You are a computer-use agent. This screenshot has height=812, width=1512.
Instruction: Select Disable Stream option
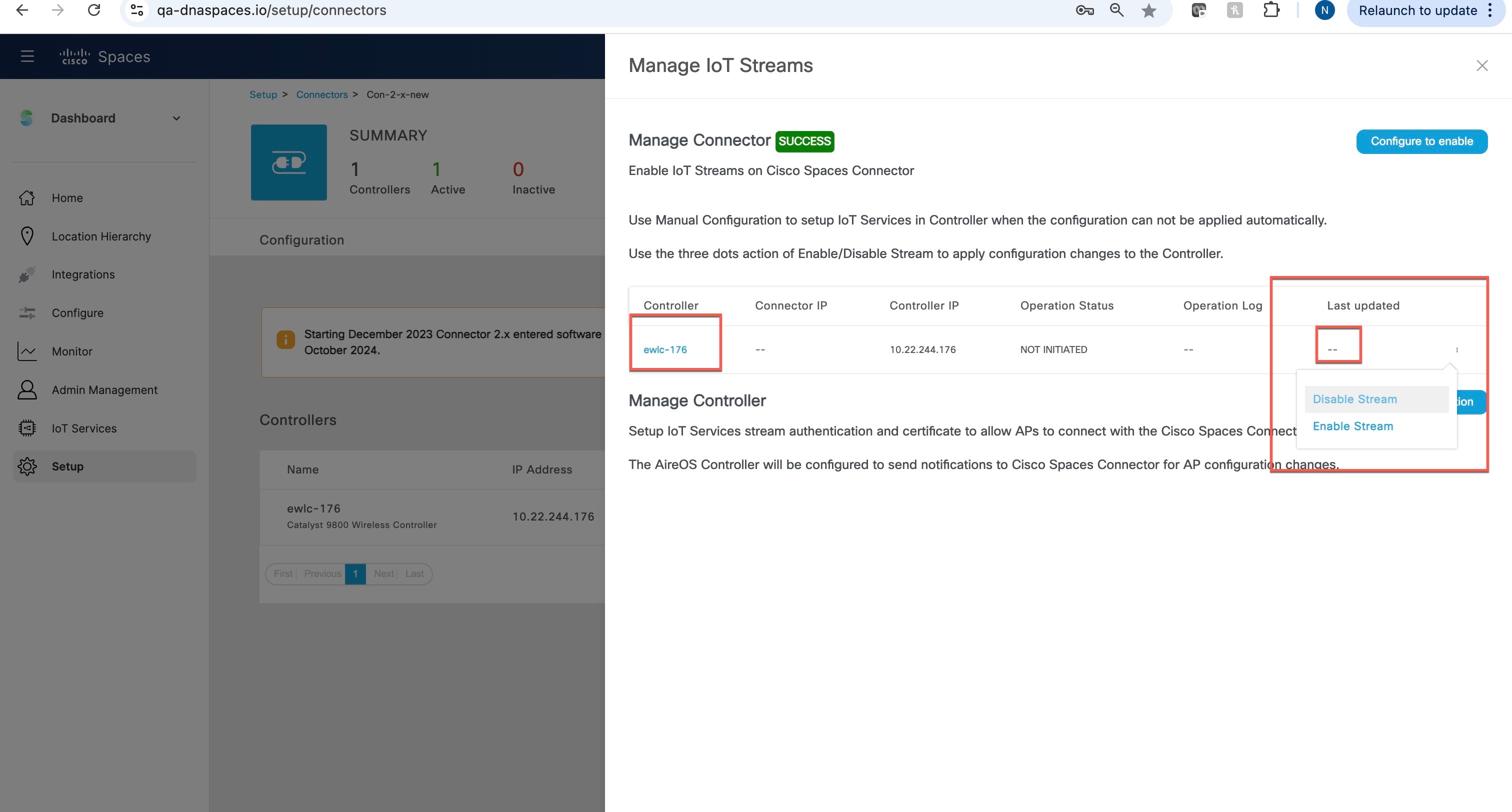1376,399
